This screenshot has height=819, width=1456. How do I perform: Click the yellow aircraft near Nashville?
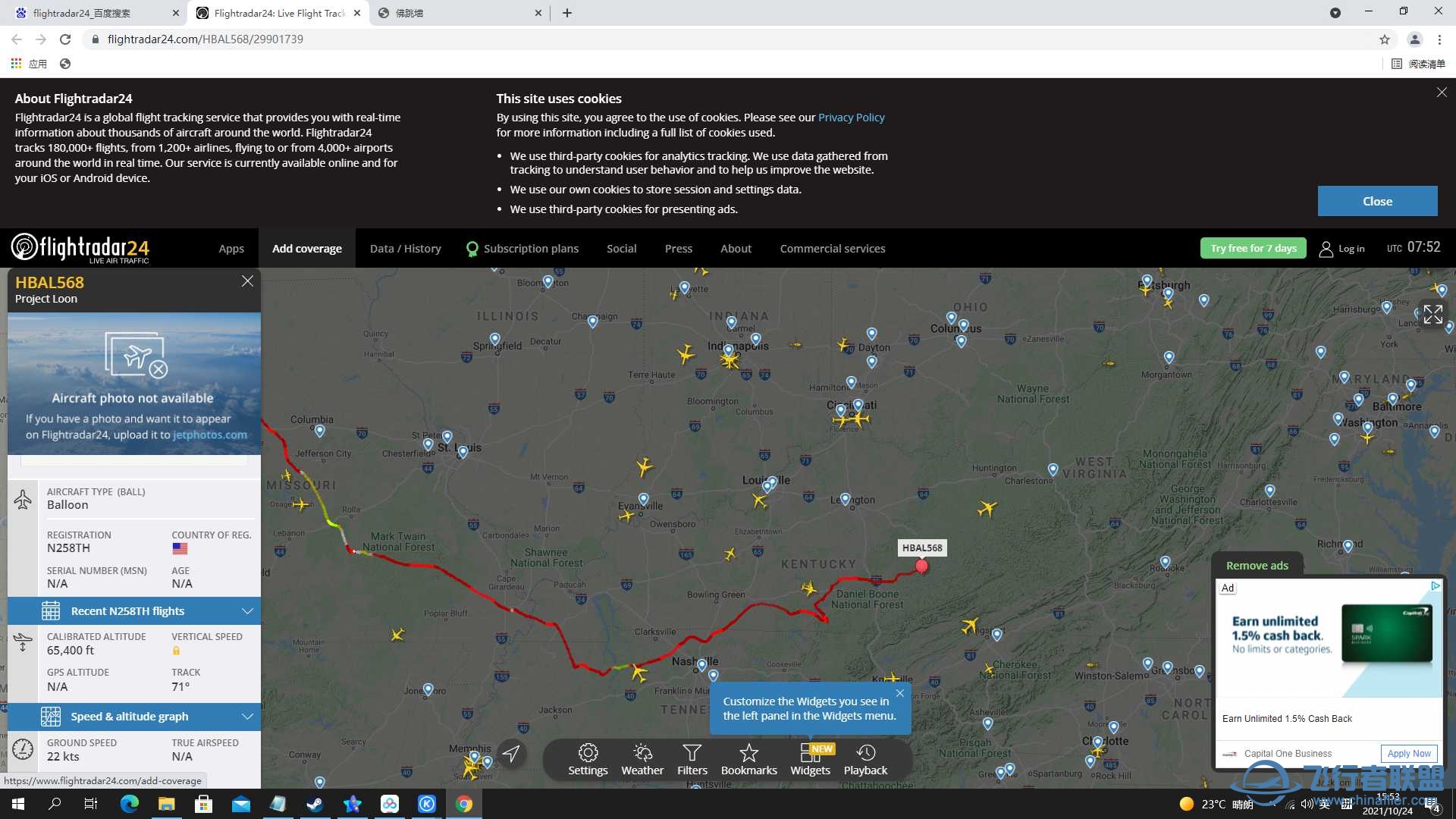click(639, 672)
